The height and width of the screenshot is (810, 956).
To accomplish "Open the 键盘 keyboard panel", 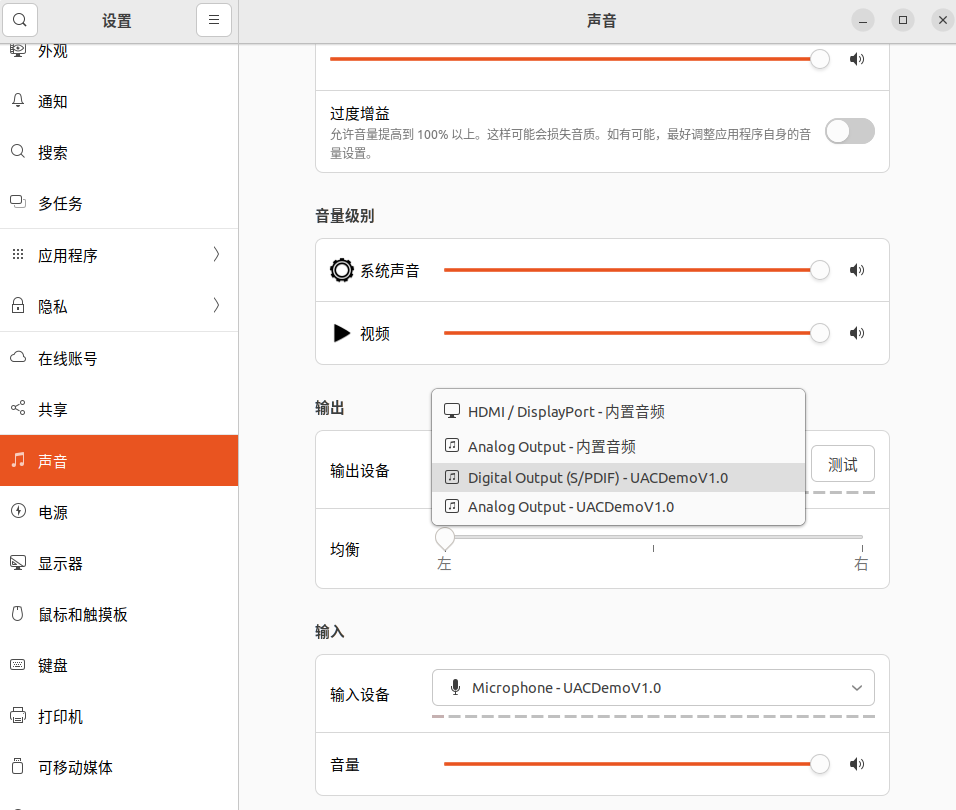I will tap(119, 665).
